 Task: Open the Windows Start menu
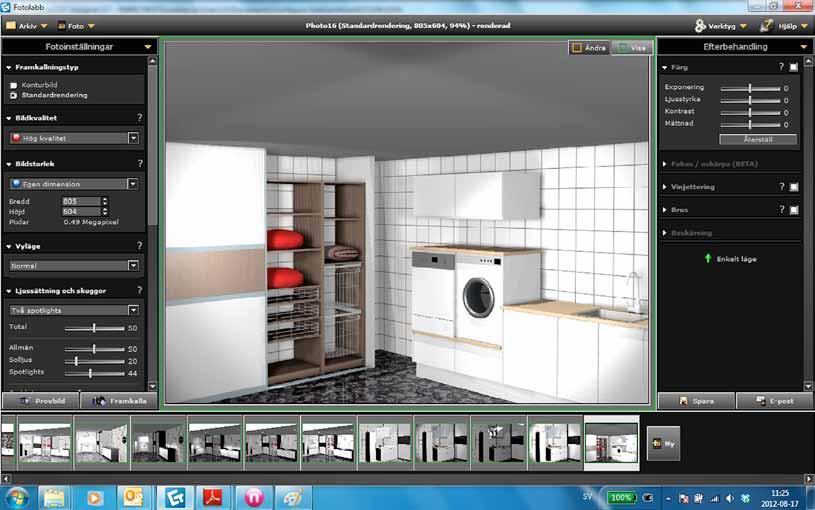17,498
